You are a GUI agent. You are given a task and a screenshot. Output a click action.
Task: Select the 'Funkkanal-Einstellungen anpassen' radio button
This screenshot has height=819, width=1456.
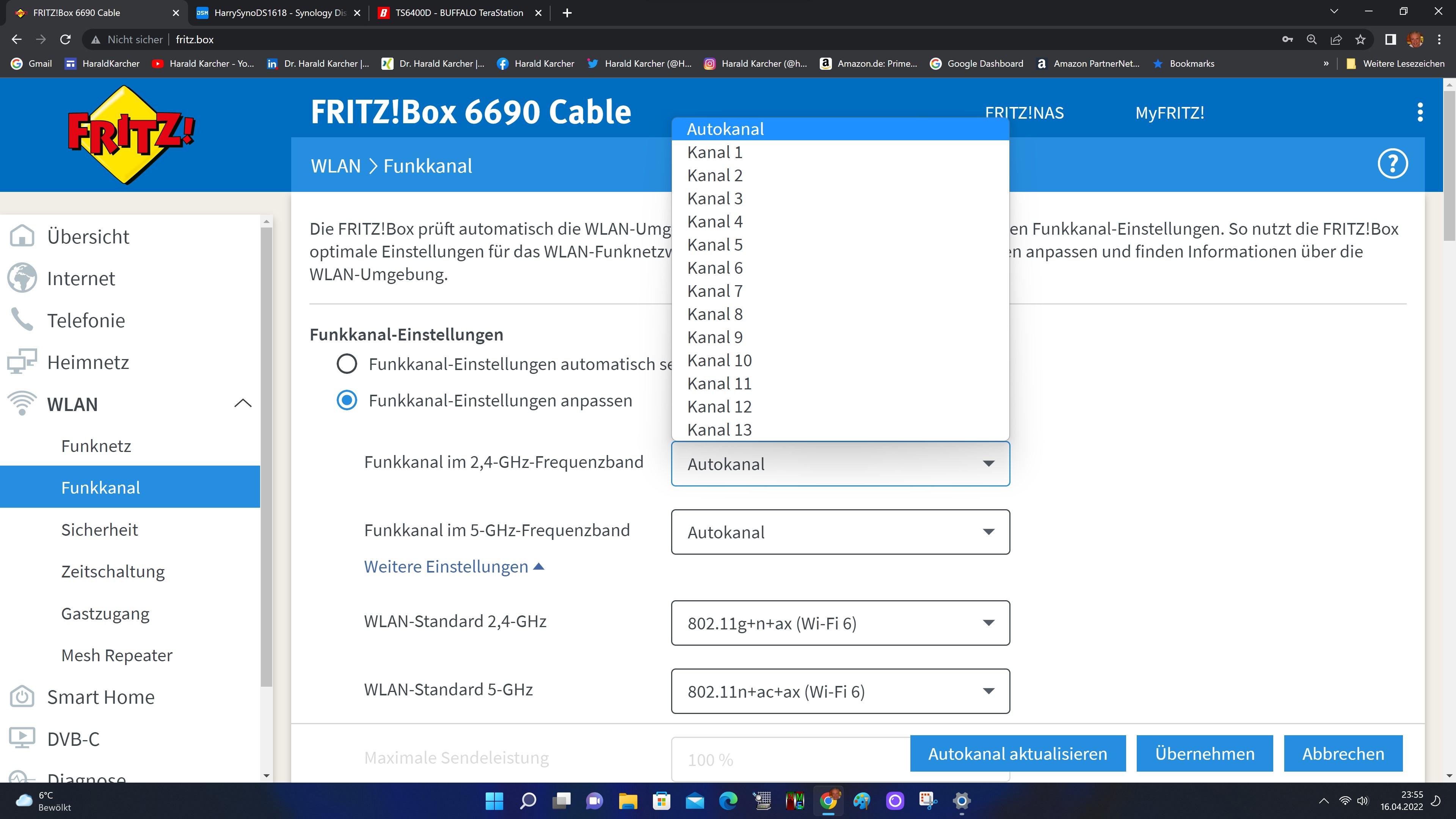[x=347, y=401]
